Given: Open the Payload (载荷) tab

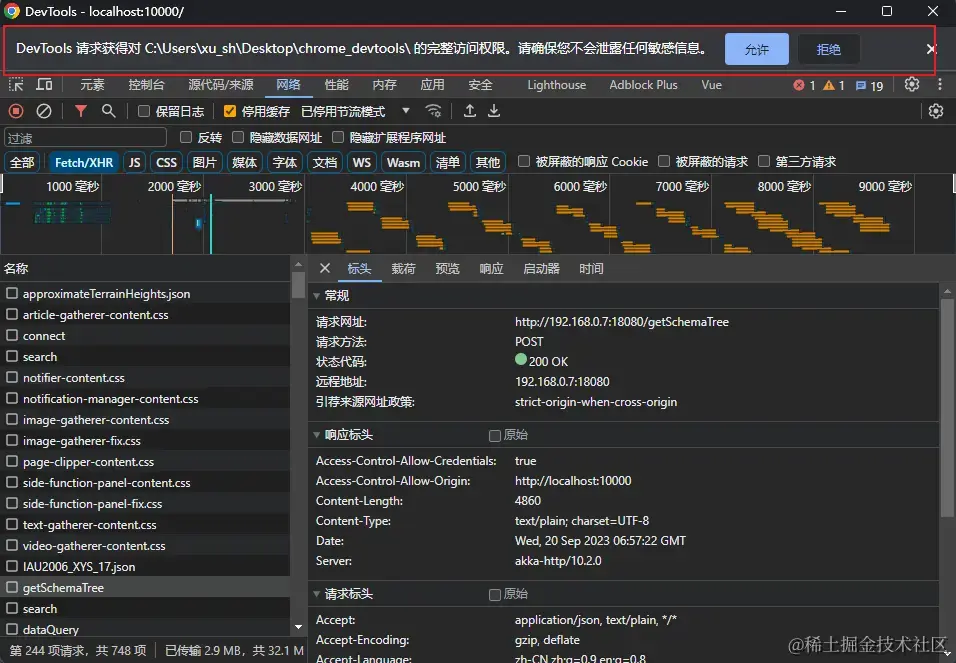Looking at the screenshot, I should 403,268.
